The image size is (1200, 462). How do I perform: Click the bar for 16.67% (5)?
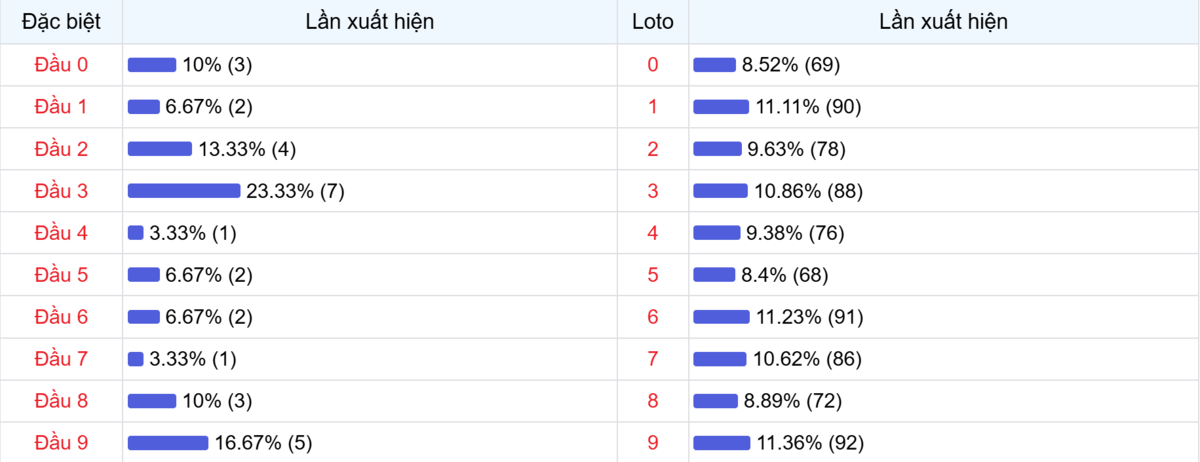pyautogui.click(x=168, y=443)
